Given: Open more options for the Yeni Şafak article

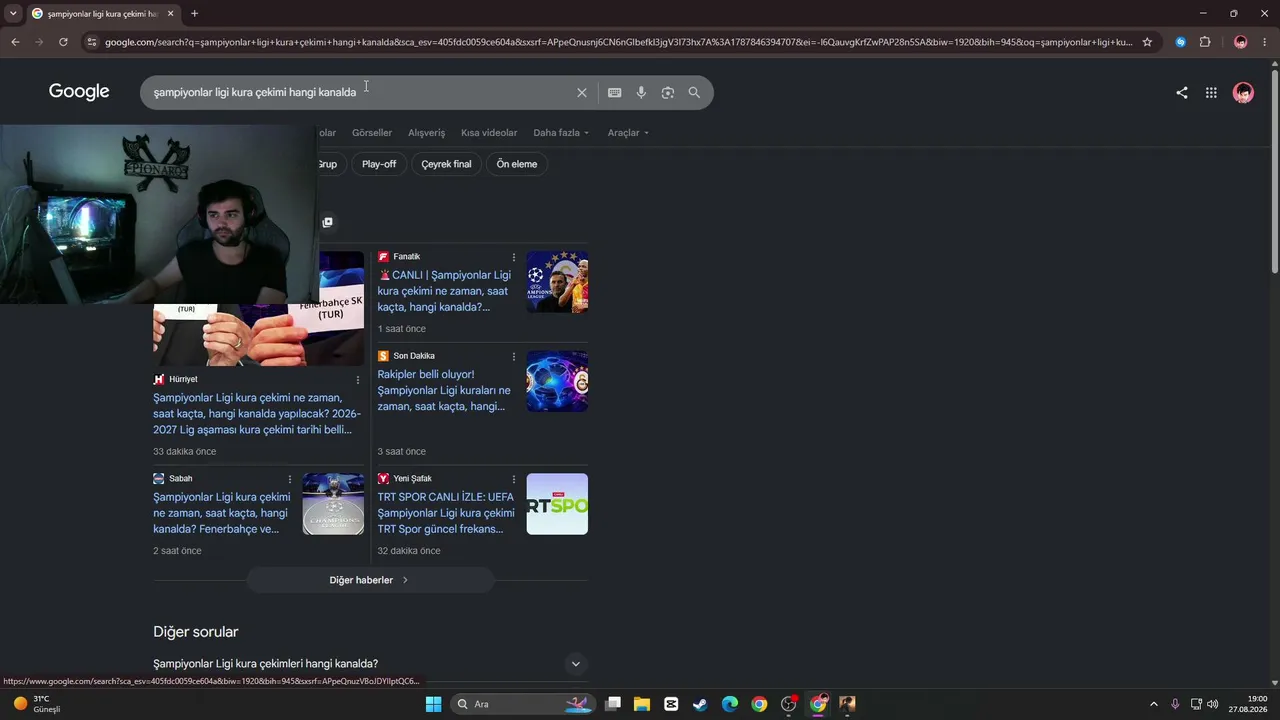Looking at the screenshot, I should [x=514, y=479].
